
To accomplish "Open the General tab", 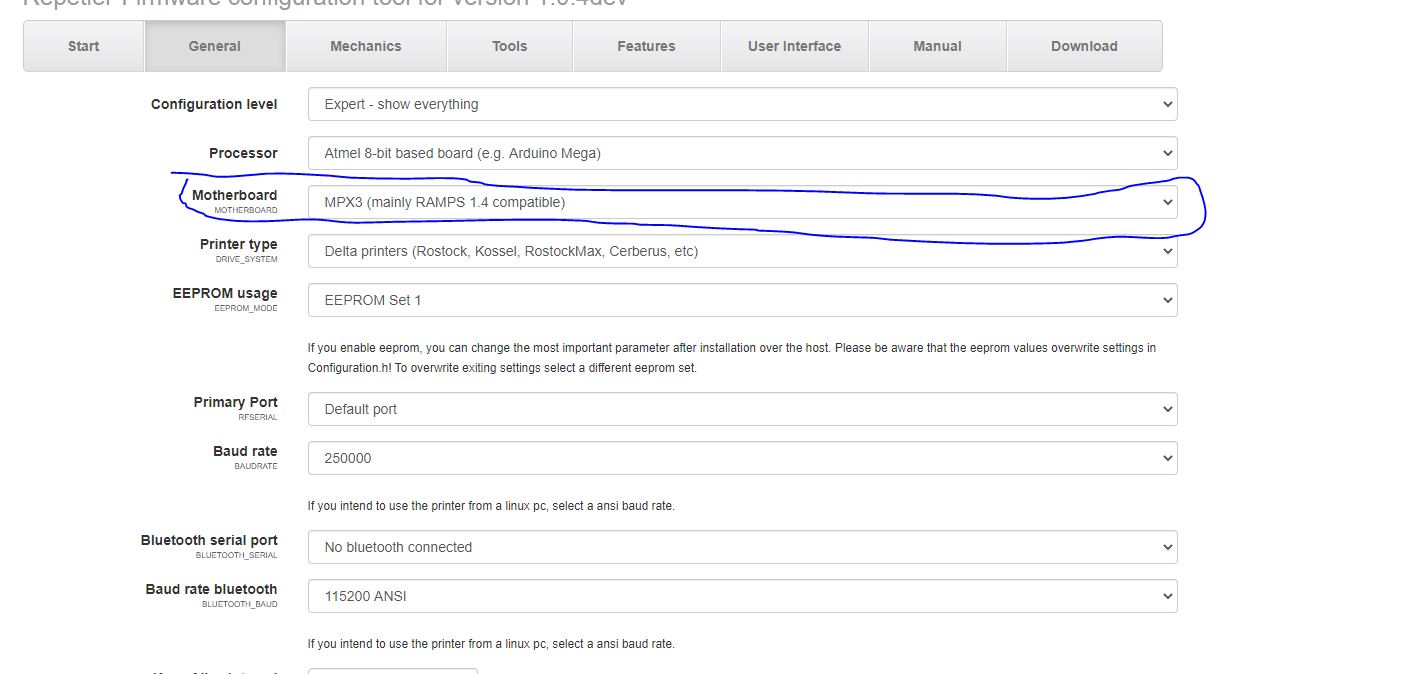I will click(x=215, y=46).
